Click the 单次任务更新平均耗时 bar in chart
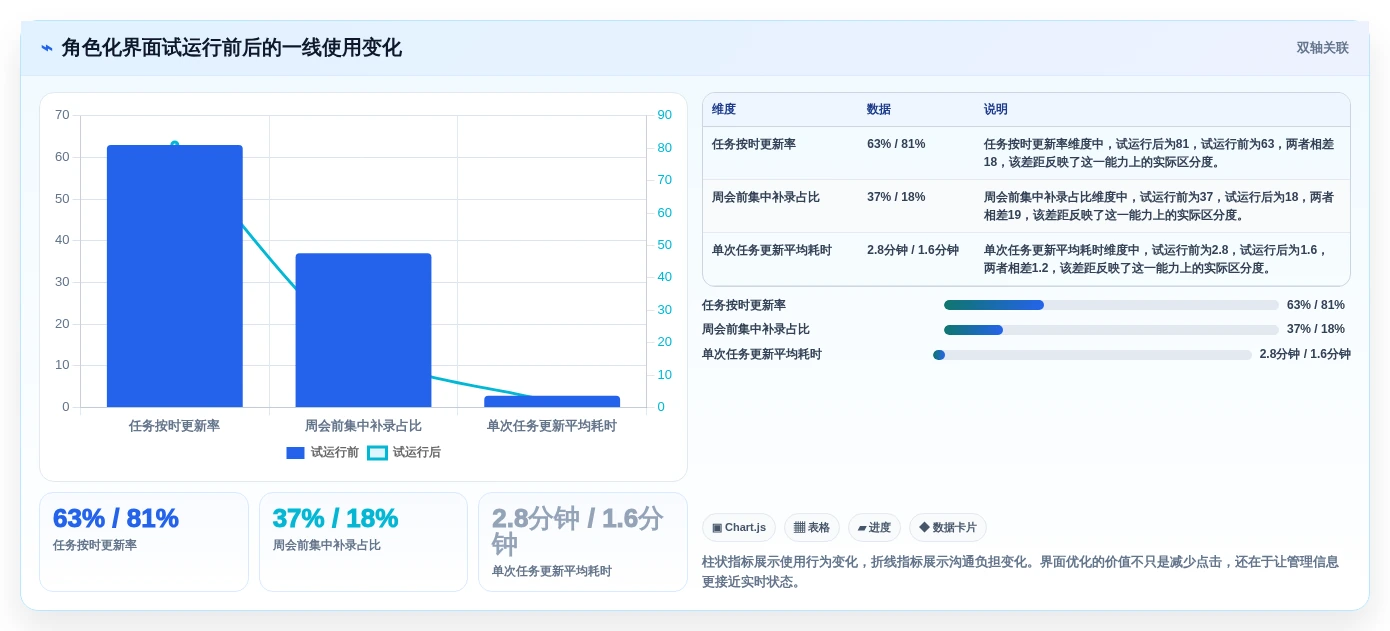 pos(552,401)
